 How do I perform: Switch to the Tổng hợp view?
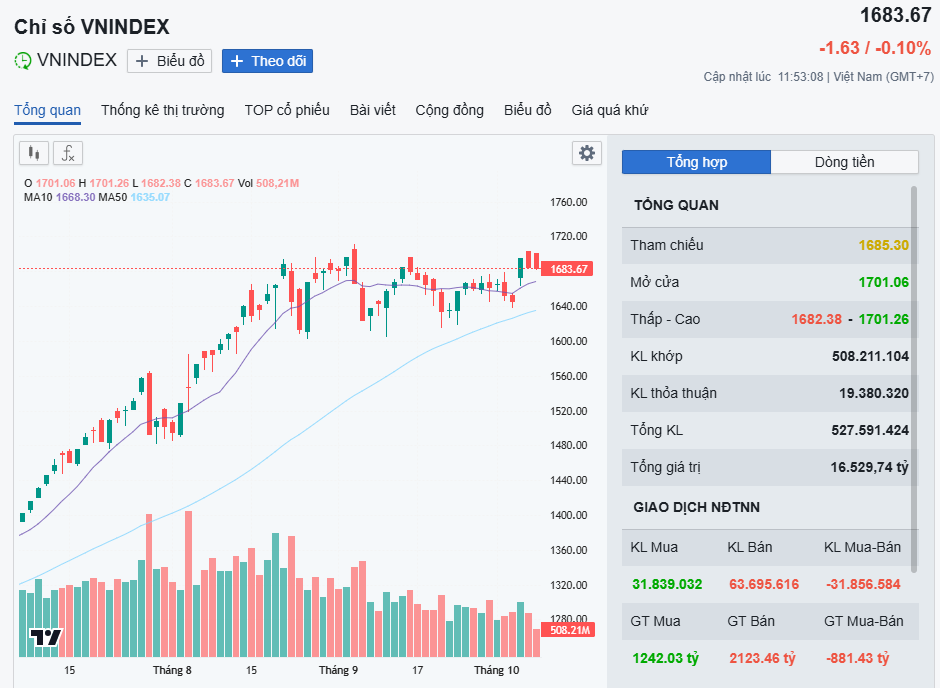[696, 162]
